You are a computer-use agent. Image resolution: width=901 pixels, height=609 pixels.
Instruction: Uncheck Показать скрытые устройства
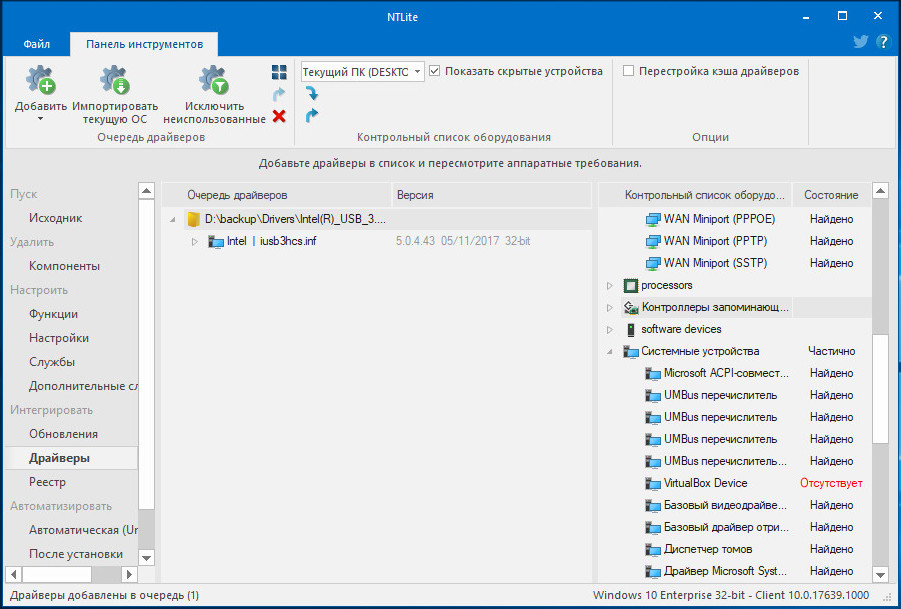[x=435, y=71]
